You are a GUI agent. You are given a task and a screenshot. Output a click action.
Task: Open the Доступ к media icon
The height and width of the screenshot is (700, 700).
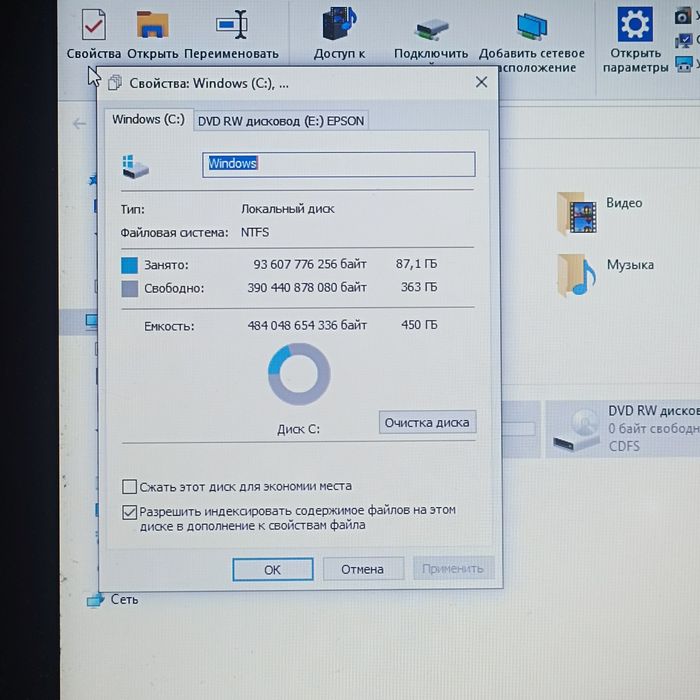340,23
